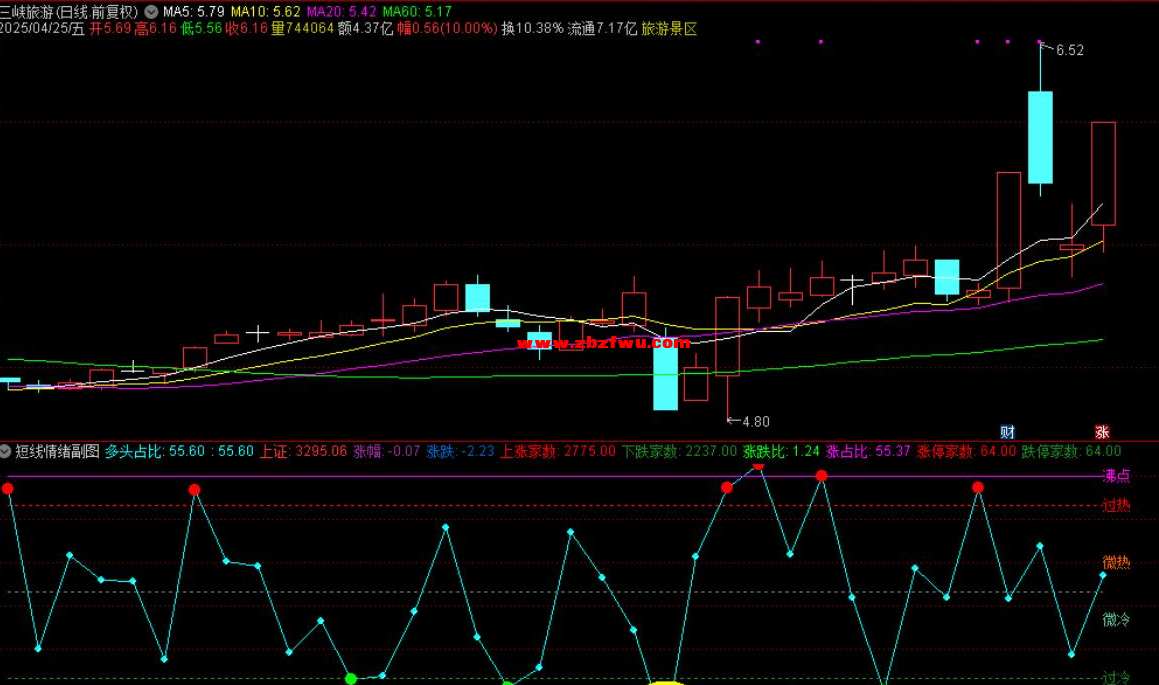The image size is (1159, 685).
Task: Click the yellow marker at sentiment line bottom
Action: (x=665, y=682)
